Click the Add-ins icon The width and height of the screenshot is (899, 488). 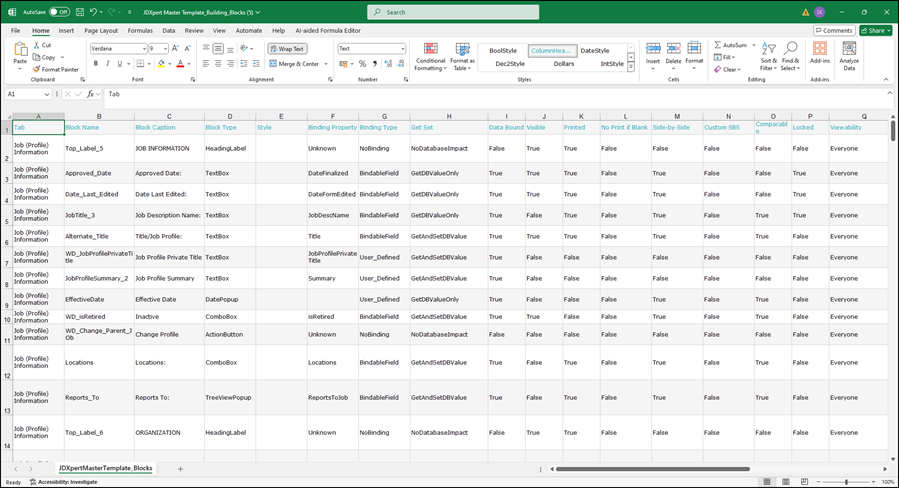tap(820, 49)
